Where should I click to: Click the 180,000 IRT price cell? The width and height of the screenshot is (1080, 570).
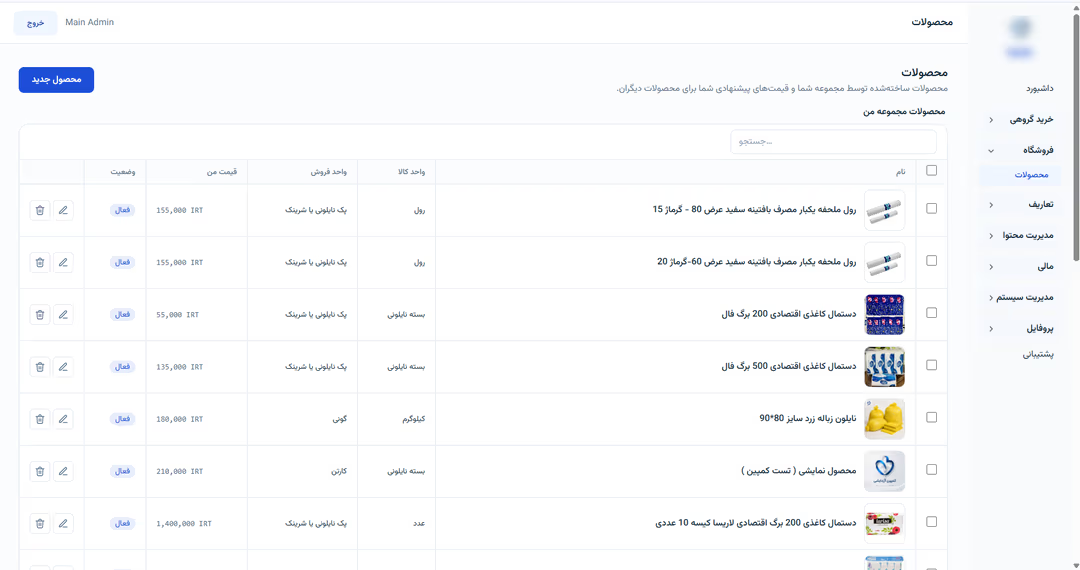180,419
